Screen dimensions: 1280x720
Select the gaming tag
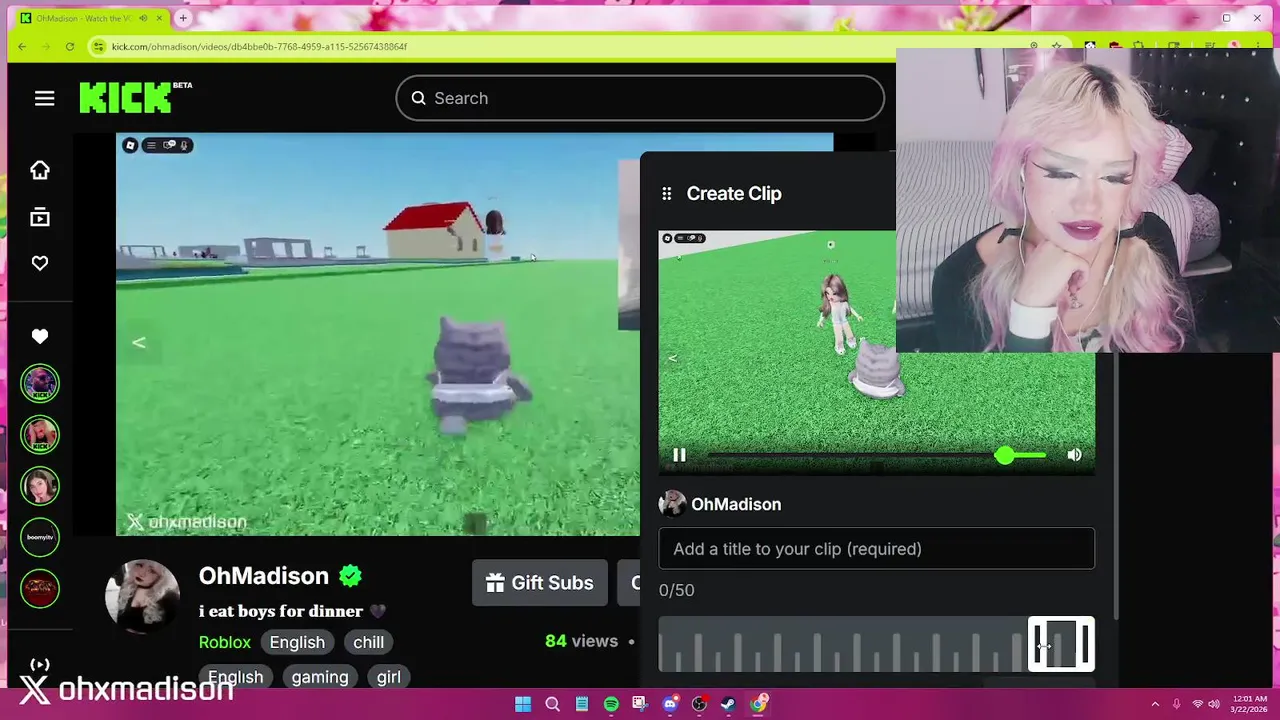tap(320, 677)
